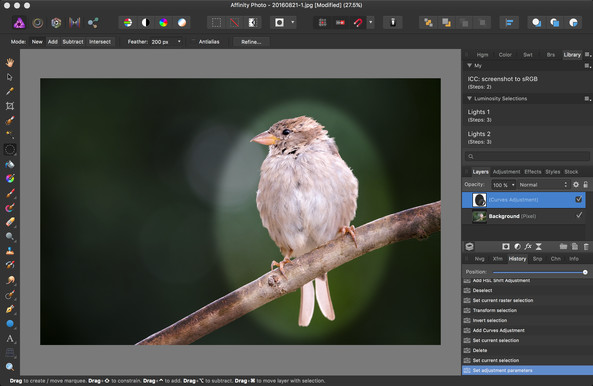593x386 pixels.
Task: Pick the Elliptical Marquee selection tool
Action: tap(10, 149)
